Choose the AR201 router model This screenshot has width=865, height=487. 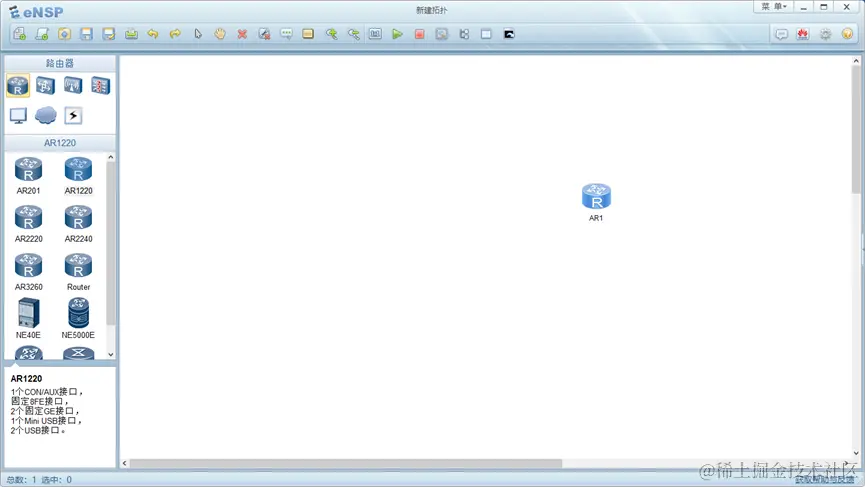click(x=28, y=176)
